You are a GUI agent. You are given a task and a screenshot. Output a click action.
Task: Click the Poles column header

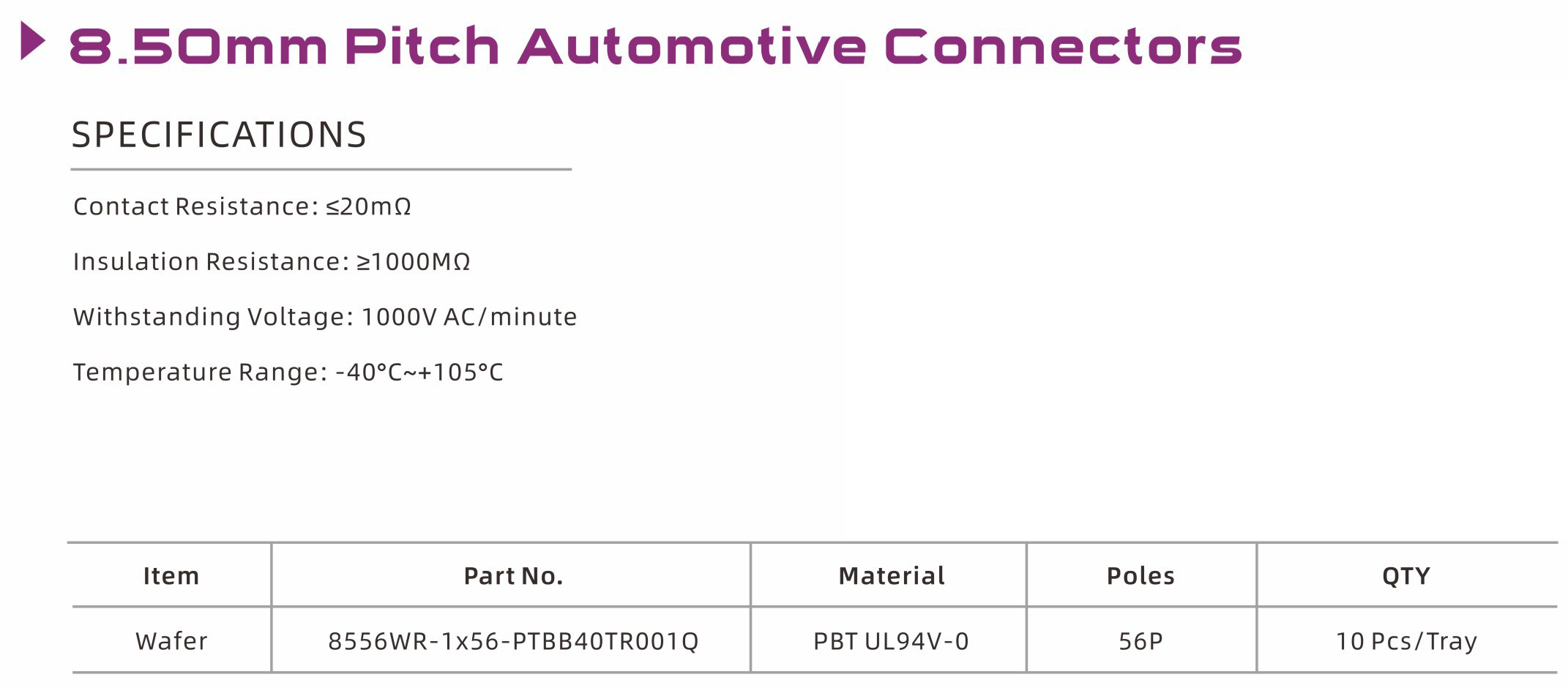[x=1140, y=576]
